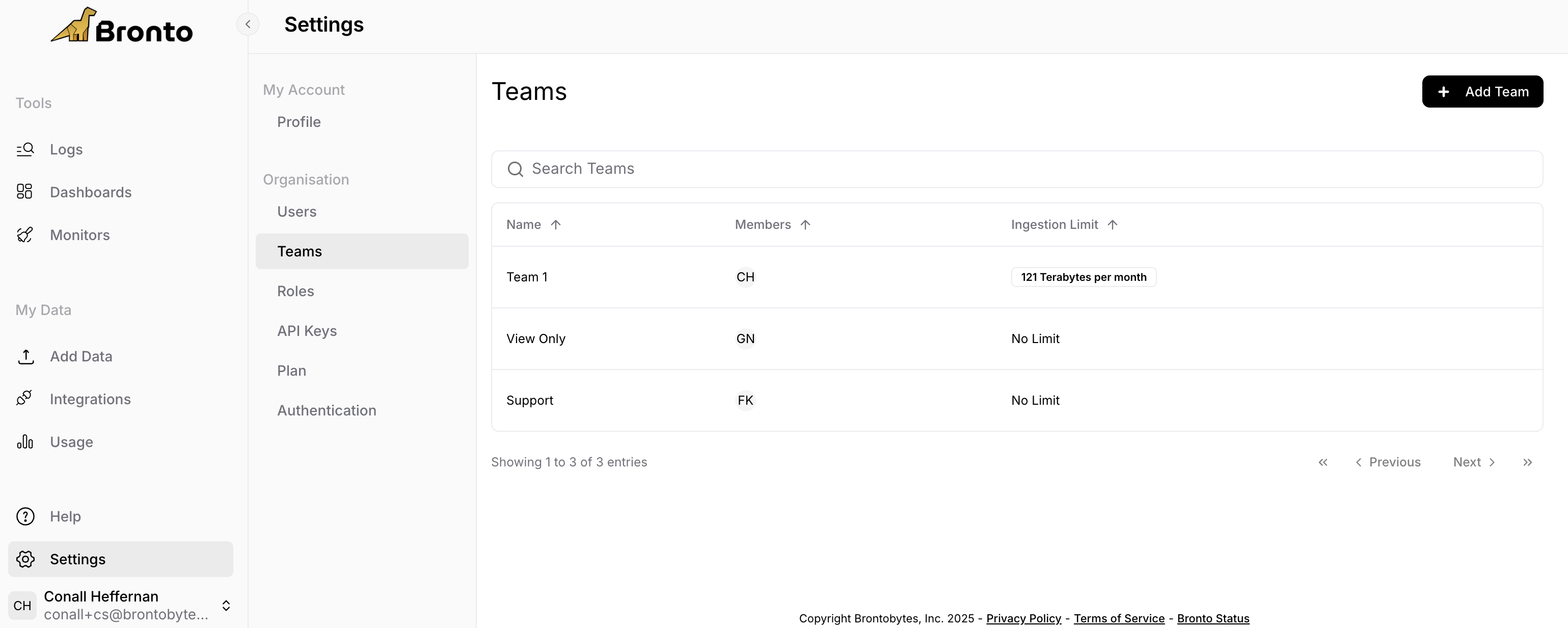Open Monitors via the heartbeat icon

pos(25,234)
